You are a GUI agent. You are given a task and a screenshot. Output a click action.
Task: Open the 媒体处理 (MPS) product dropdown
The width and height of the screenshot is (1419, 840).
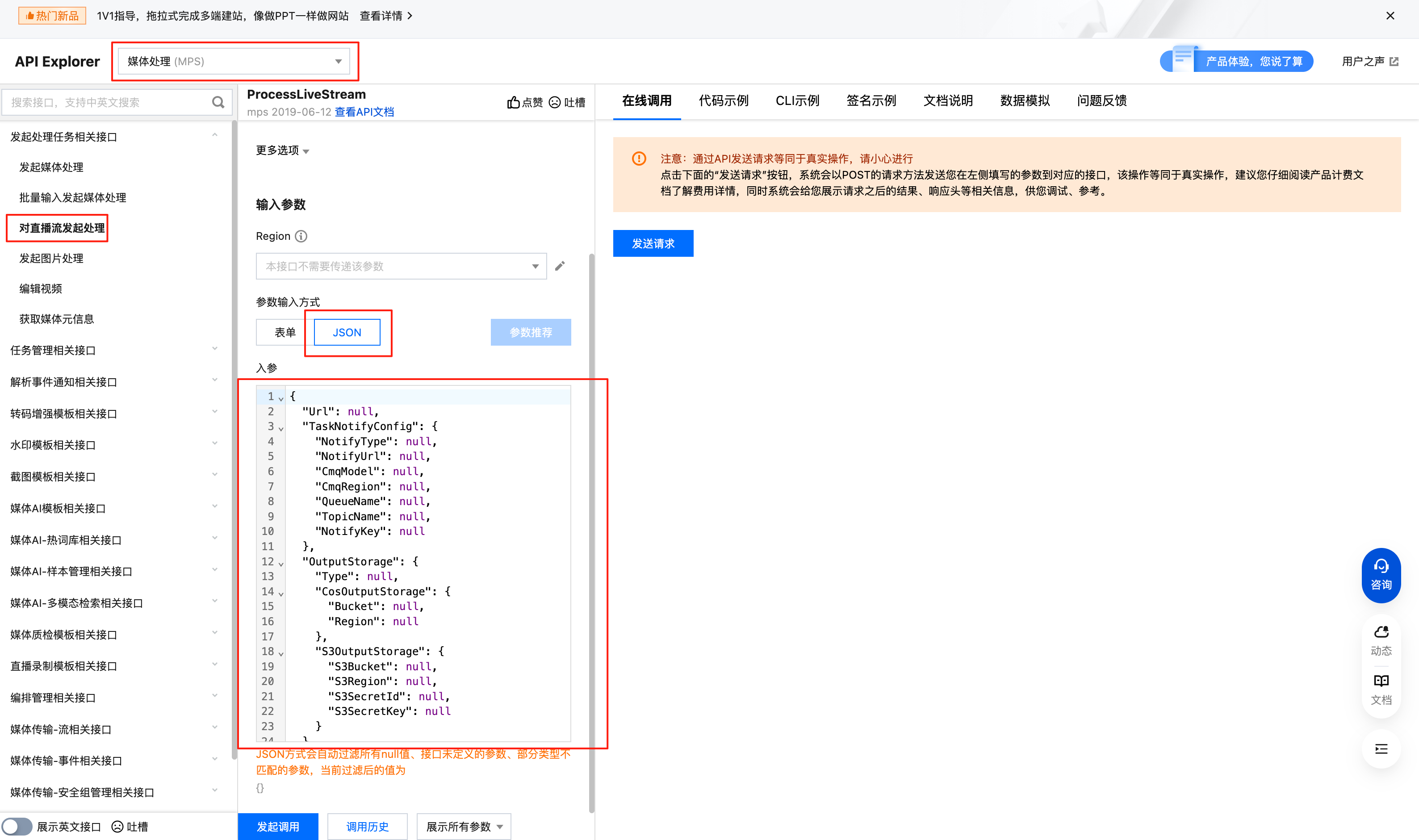pyautogui.click(x=234, y=61)
